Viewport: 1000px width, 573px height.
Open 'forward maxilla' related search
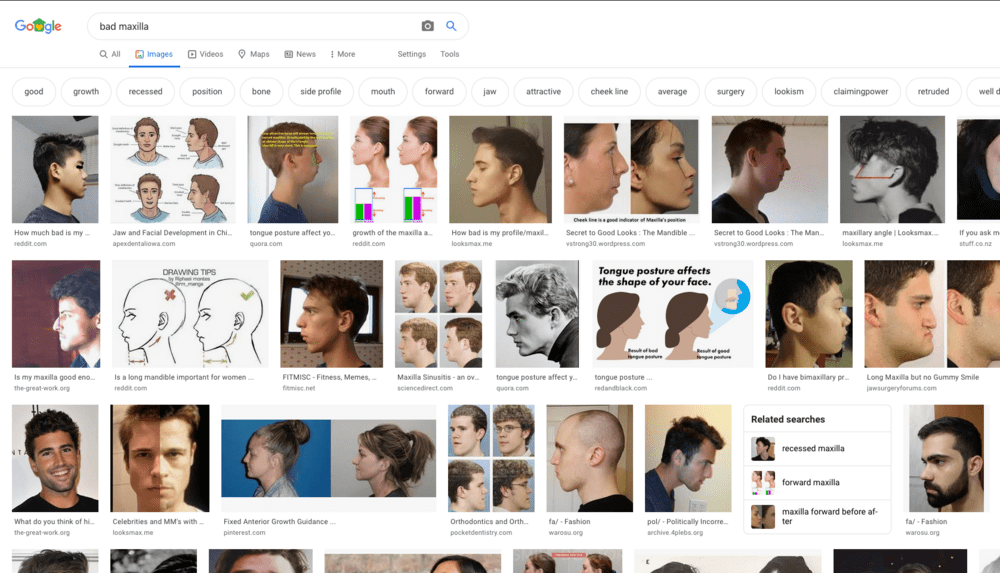coord(810,483)
